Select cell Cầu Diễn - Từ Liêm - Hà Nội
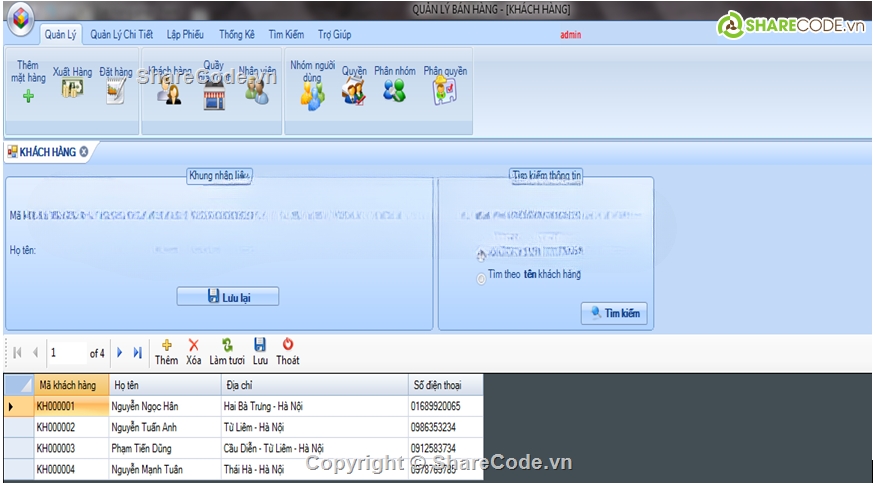Screen dimensions: 876x487 [x=315, y=448]
